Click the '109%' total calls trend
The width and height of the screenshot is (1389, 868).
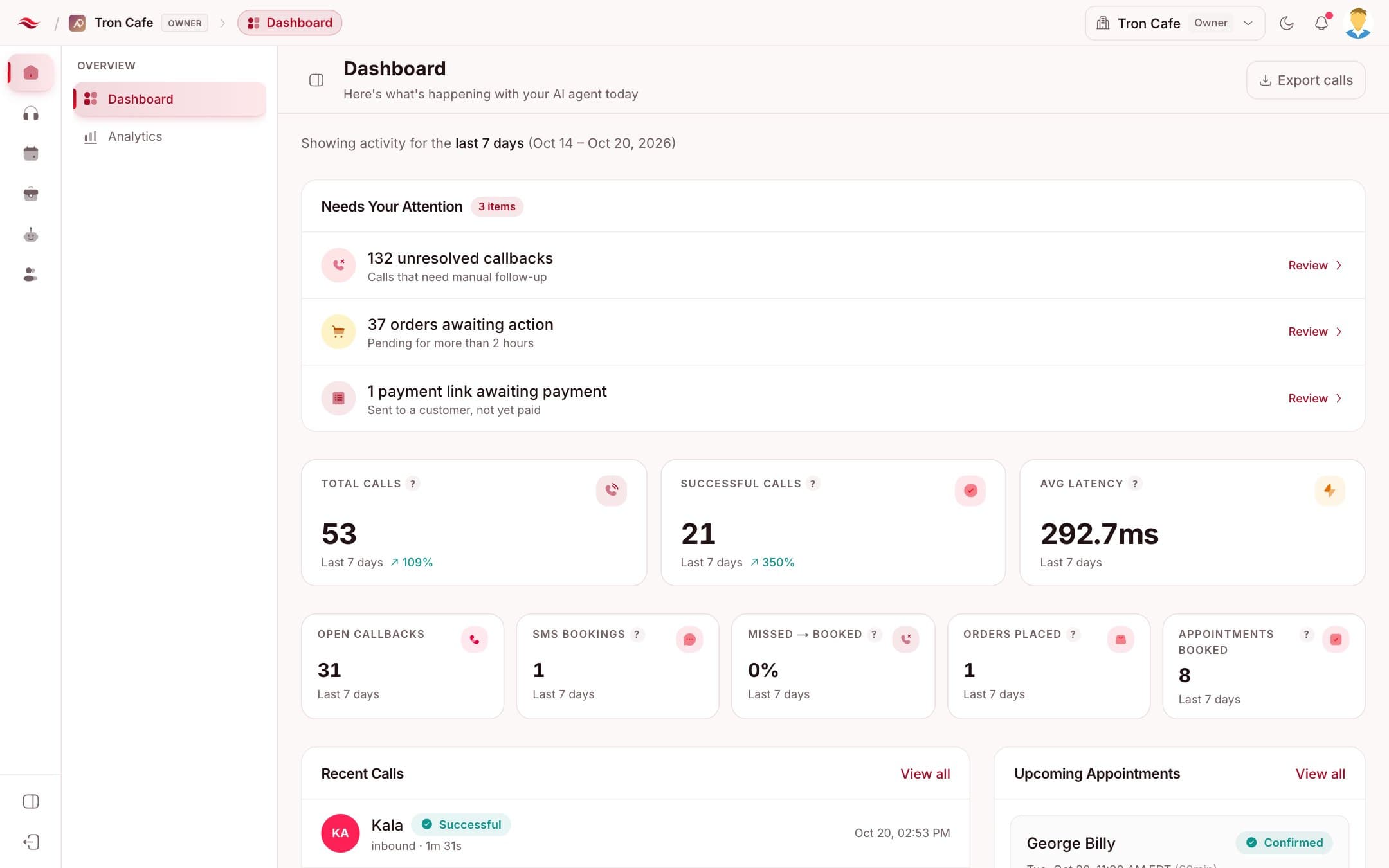coord(412,563)
